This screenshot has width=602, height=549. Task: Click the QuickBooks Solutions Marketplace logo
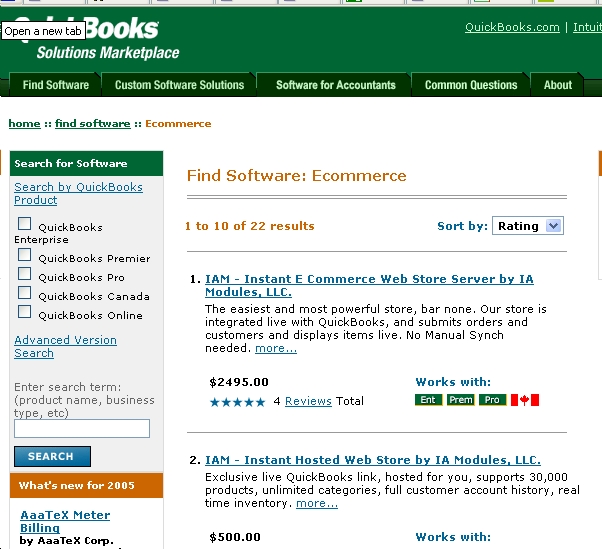pyautogui.click(x=98, y=38)
